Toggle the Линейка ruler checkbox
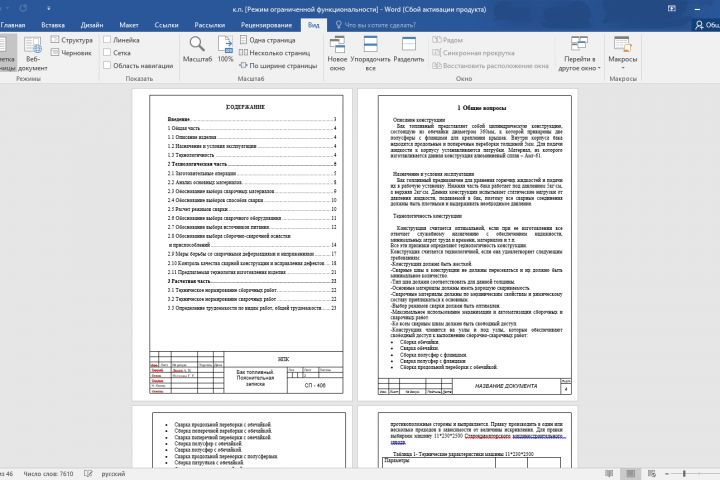This screenshot has width=720, height=480. (107, 40)
